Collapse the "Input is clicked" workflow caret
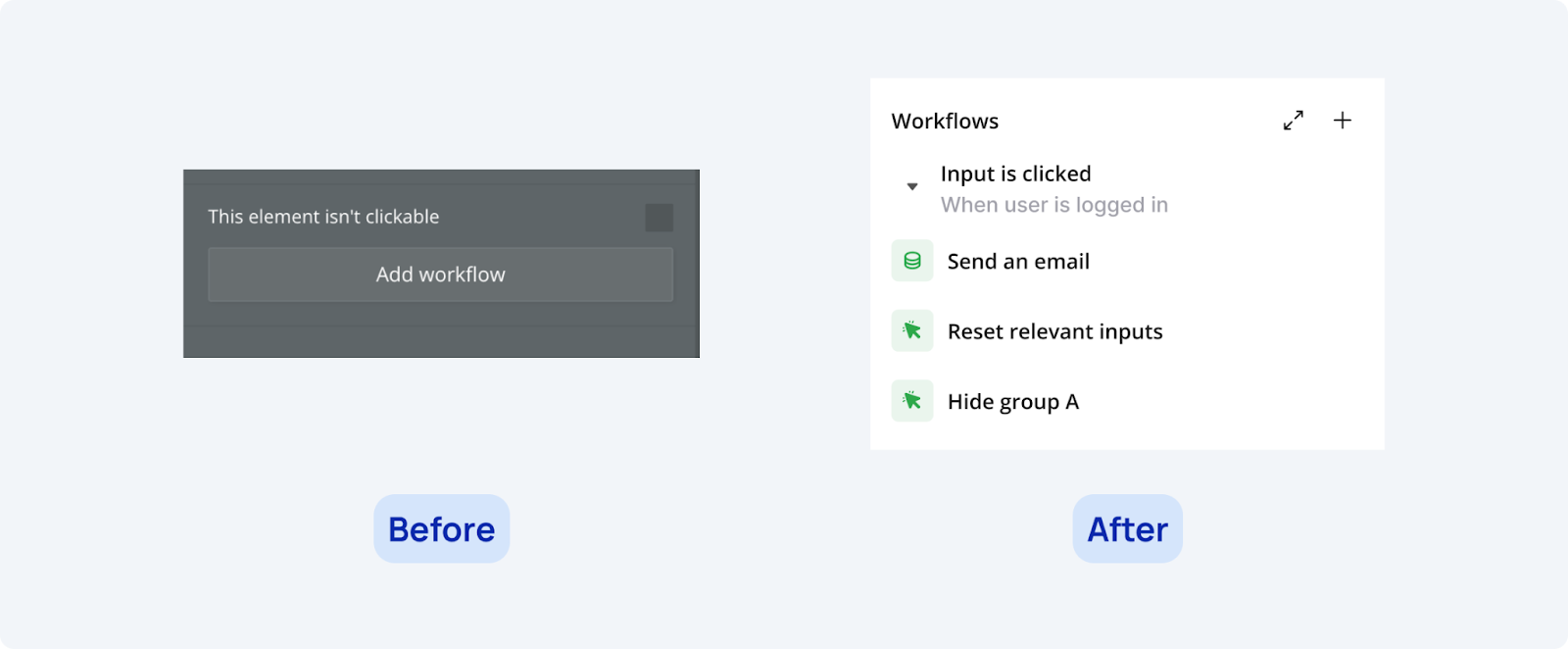The width and height of the screenshot is (1568, 649). pyautogui.click(x=911, y=186)
